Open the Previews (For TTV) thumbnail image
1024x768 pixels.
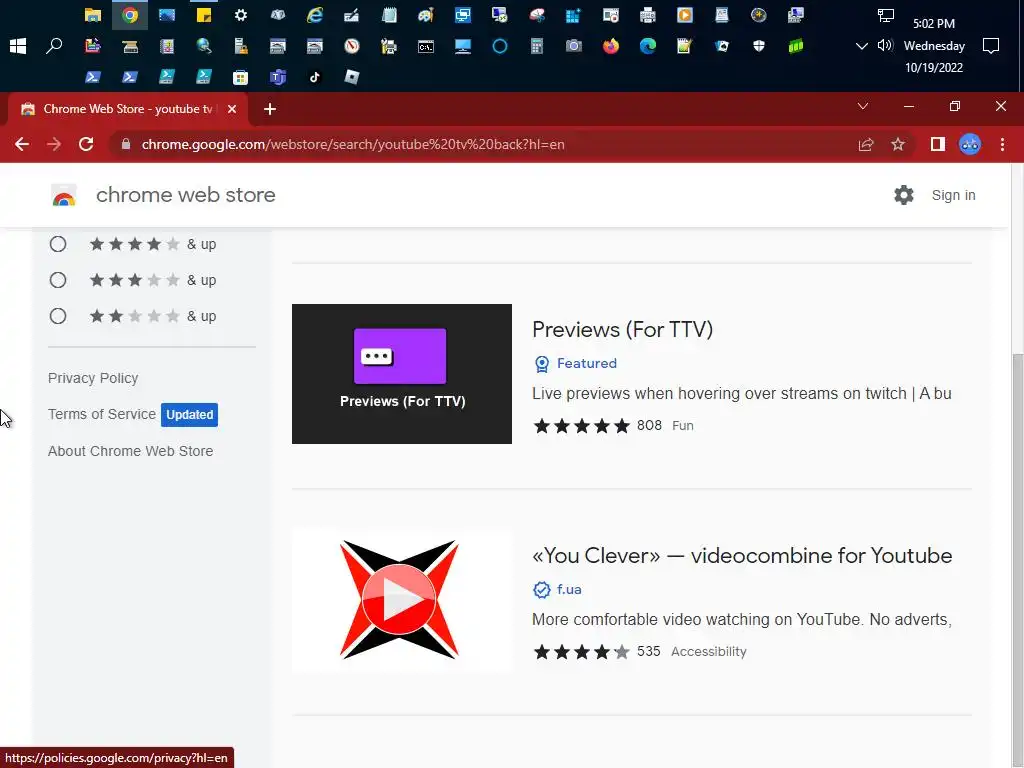click(x=402, y=374)
